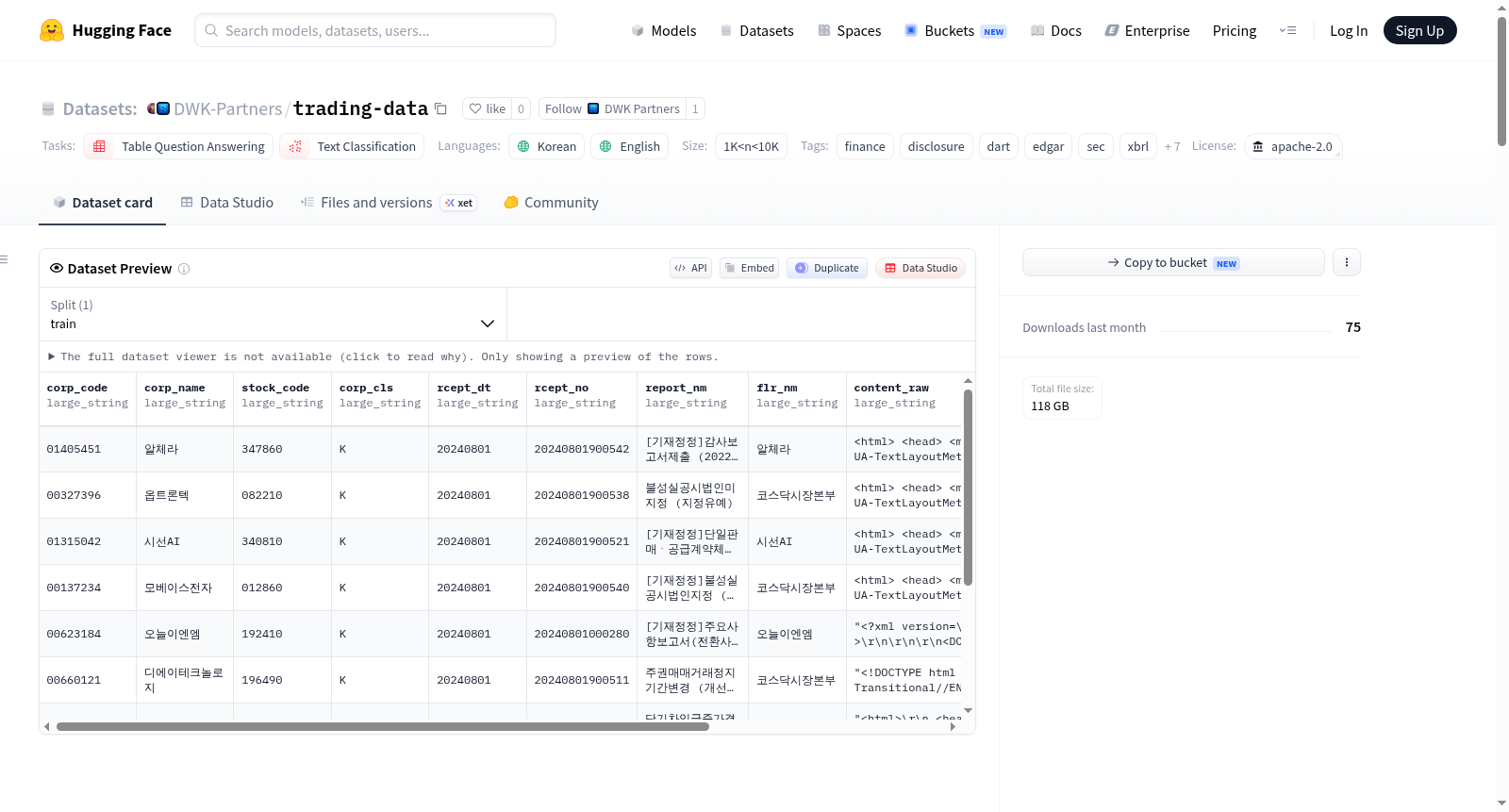This screenshot has height=812, width=1509.
Task: Click the finance tag
Action: click(865, 146)
